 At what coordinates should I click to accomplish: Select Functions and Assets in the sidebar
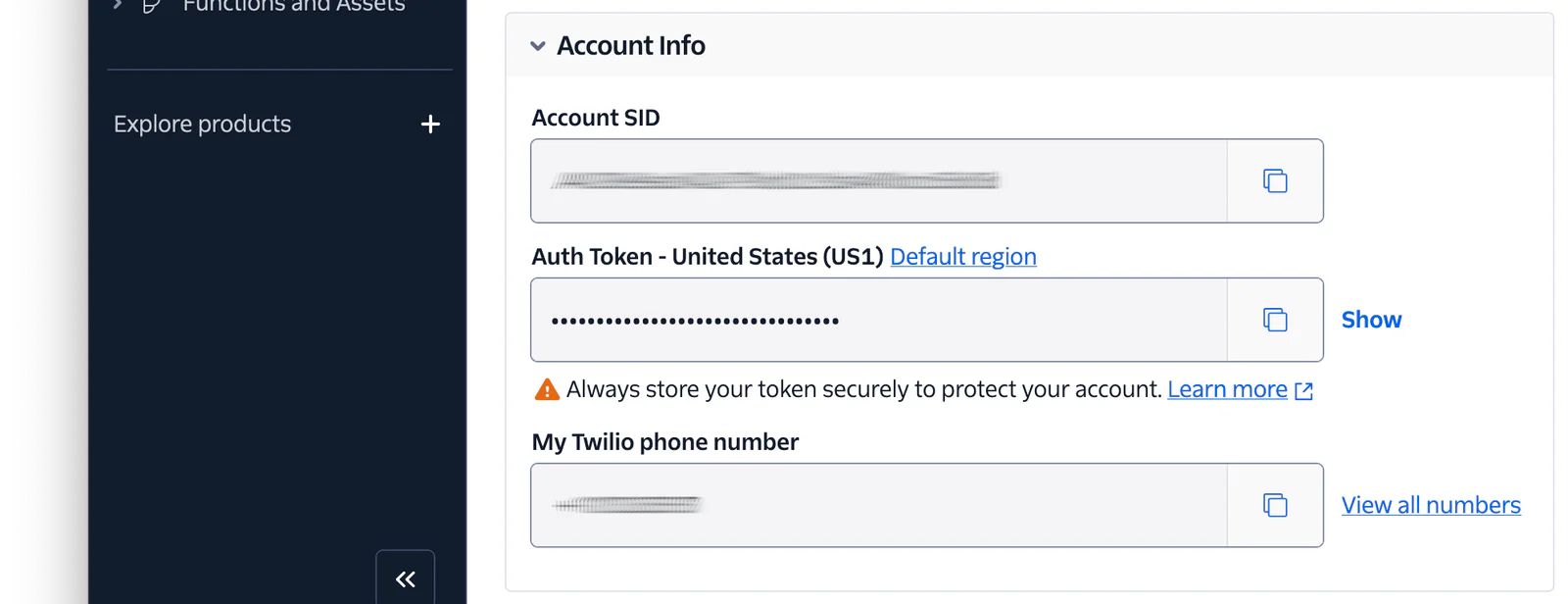tap(292, 6)
